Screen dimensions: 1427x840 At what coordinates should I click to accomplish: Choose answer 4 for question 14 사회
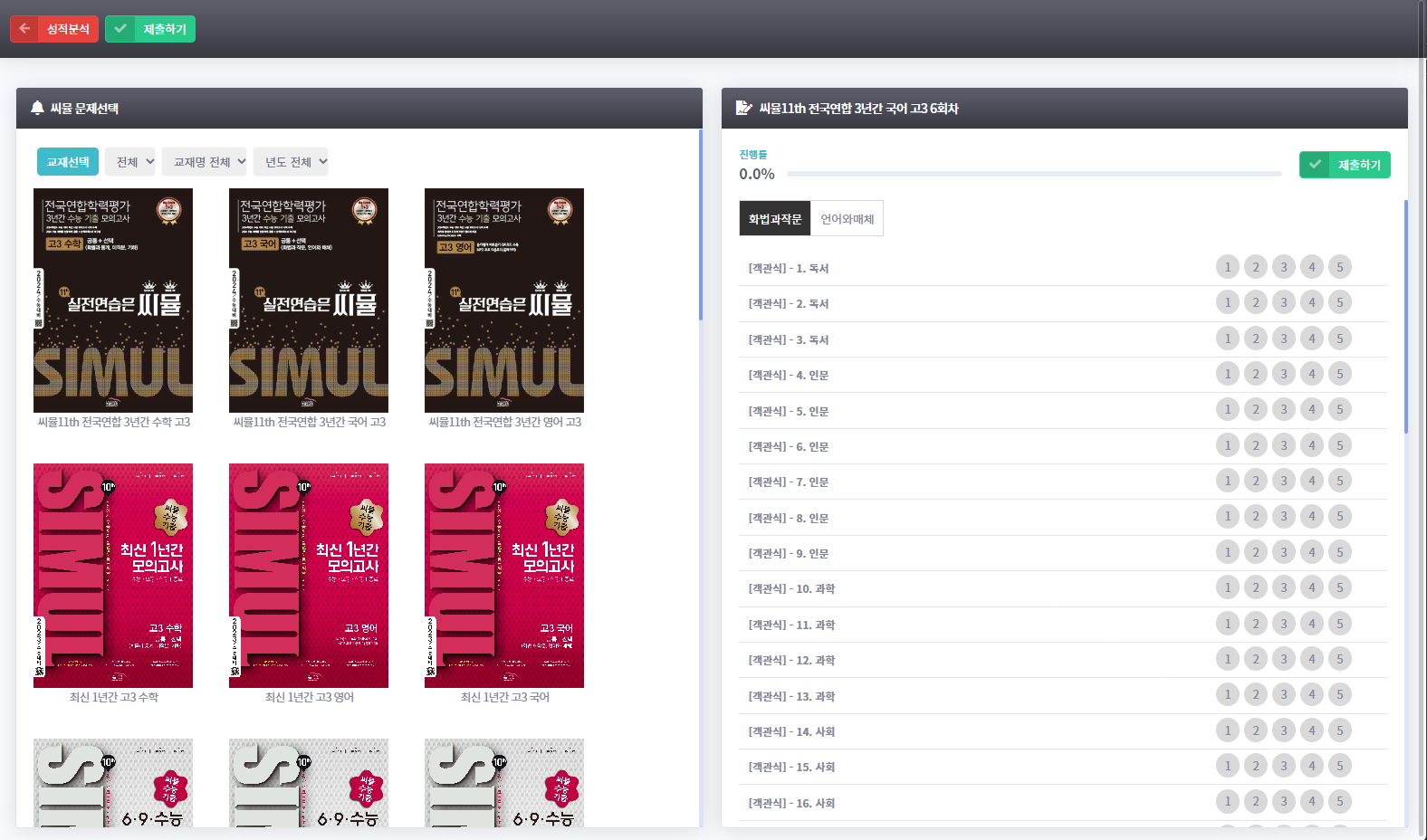point(1312,730)
